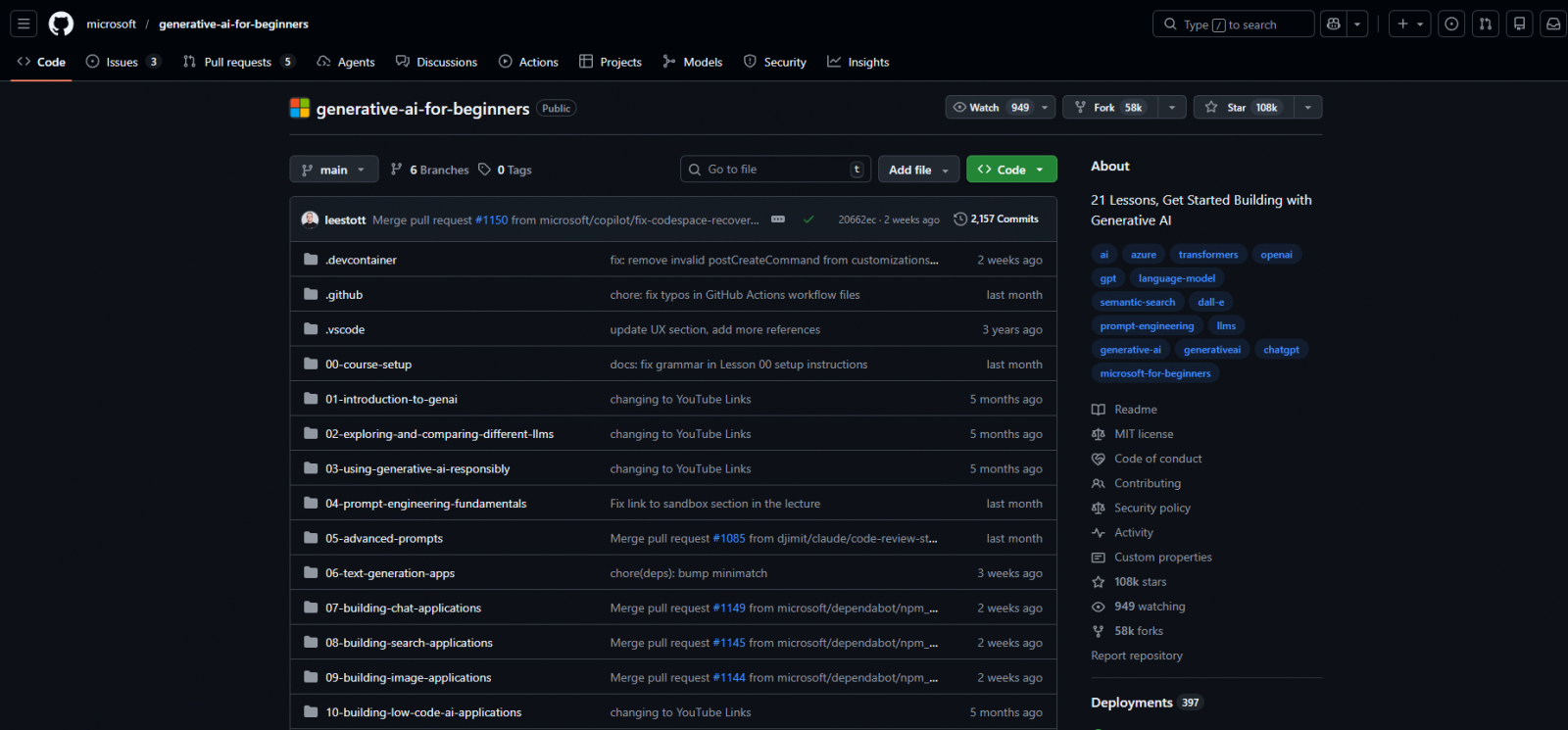Image resolution: width=1568 pixels, height=730 pixels.
Task: Open the green Code dropdown
Action: [x=1010, y=170]
